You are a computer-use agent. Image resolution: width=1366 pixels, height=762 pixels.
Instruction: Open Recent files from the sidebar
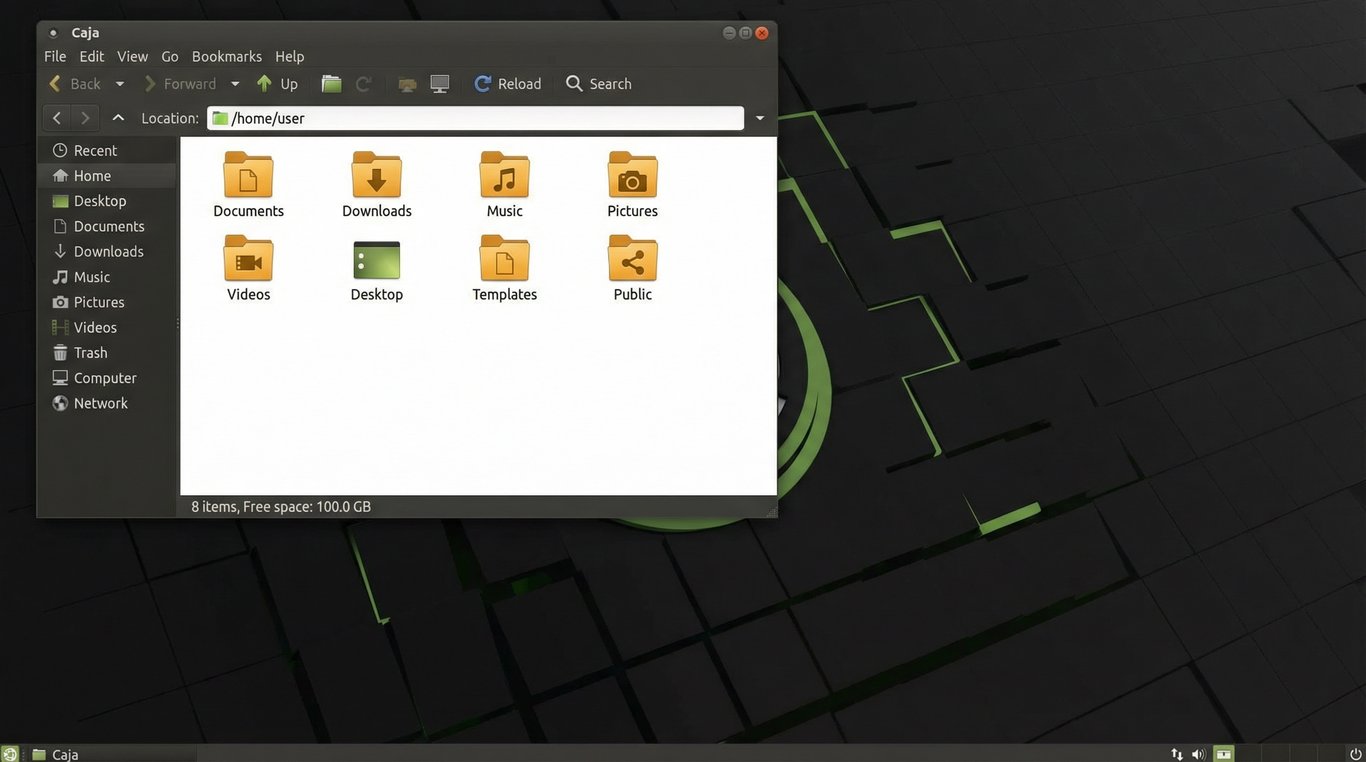(95, 149)
